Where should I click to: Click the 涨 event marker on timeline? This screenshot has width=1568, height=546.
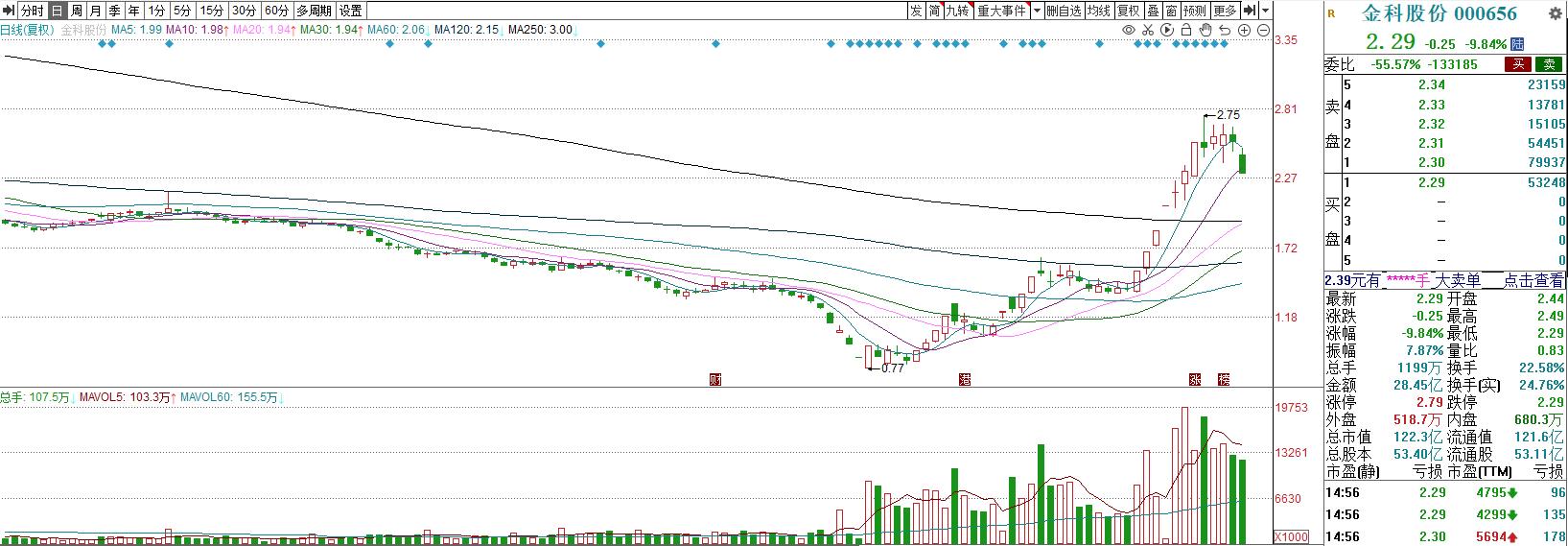[1196, 379]
